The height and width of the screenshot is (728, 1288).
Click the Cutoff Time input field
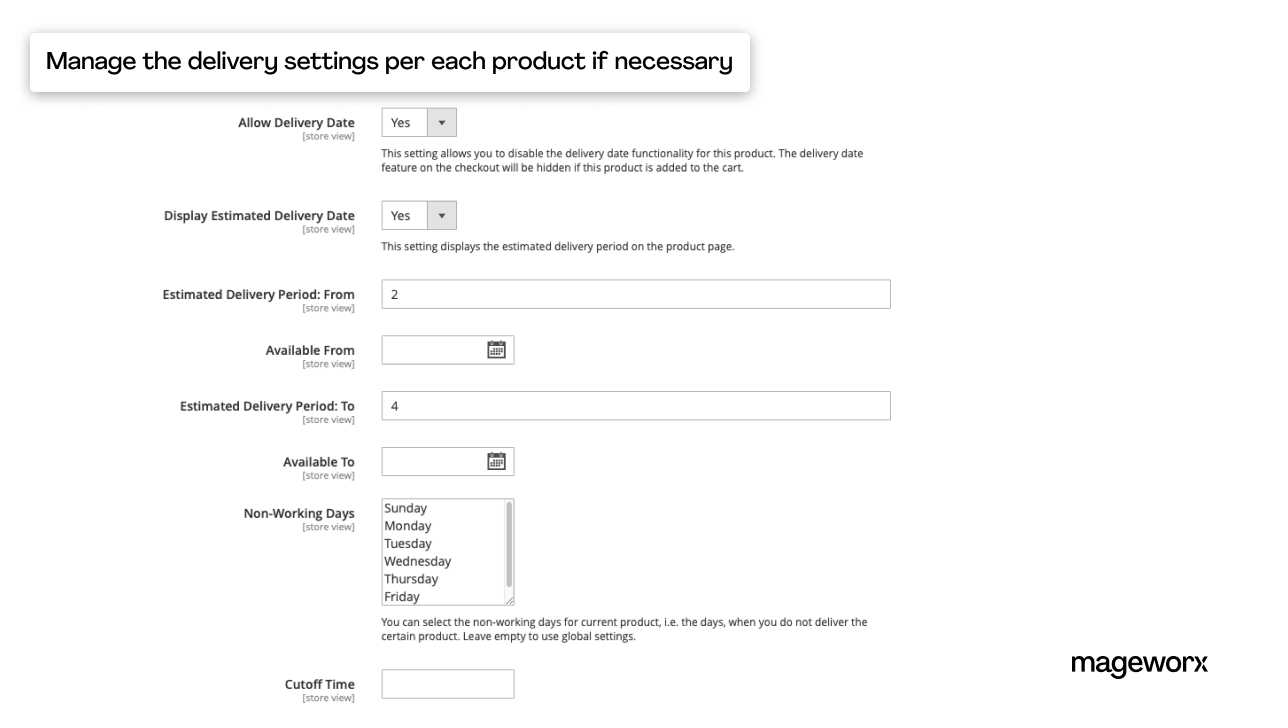(x=447, y=684)
